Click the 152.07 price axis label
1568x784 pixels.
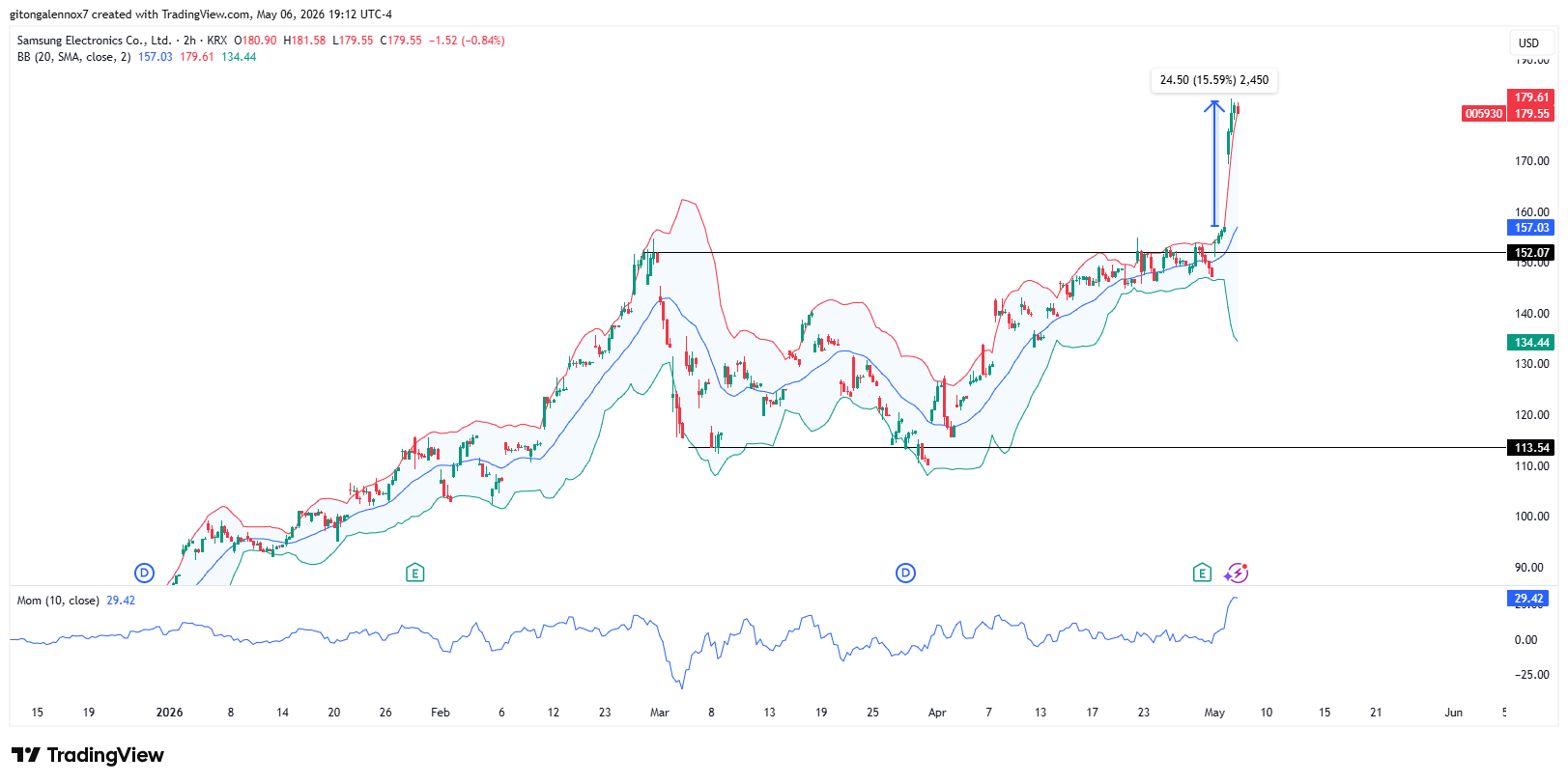point(1531,253)
